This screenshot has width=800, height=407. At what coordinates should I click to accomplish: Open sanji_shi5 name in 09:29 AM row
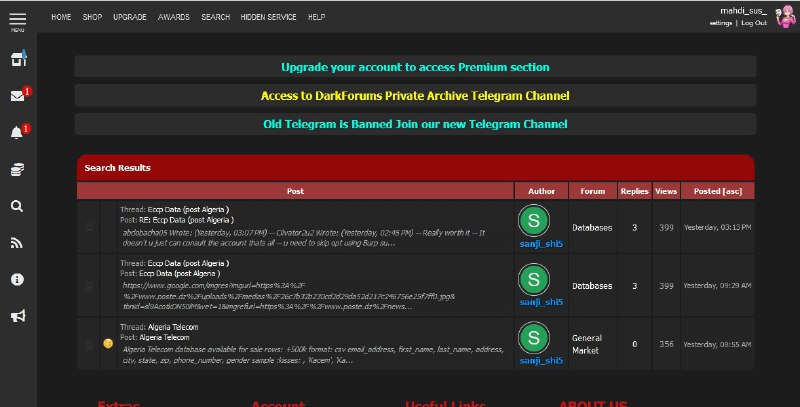click(541, 302)
